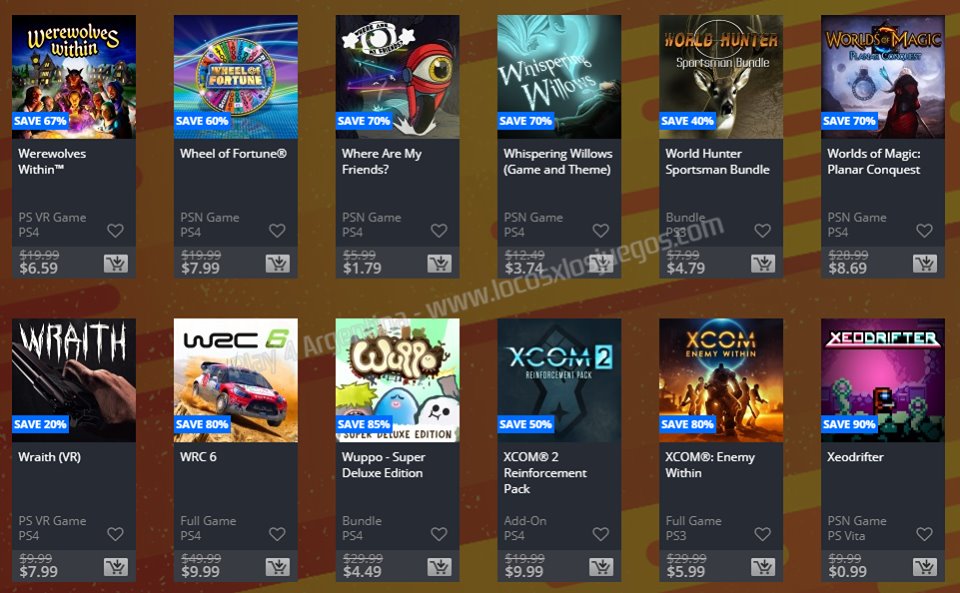Viewport: 960px width, 593px height.
Task: Toggle wishlist heart for Xeodrifter
Action: pyautogui.click(x=924, y=534)
